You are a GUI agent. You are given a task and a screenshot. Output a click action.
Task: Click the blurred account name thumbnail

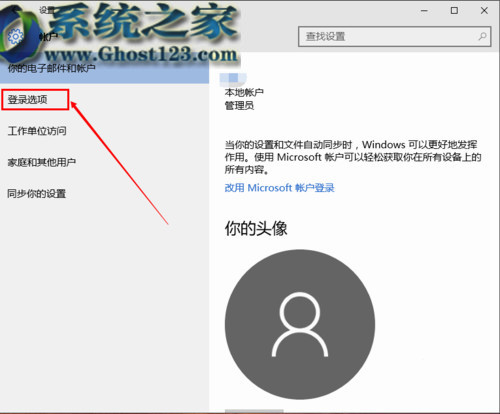tap(233, 78)
